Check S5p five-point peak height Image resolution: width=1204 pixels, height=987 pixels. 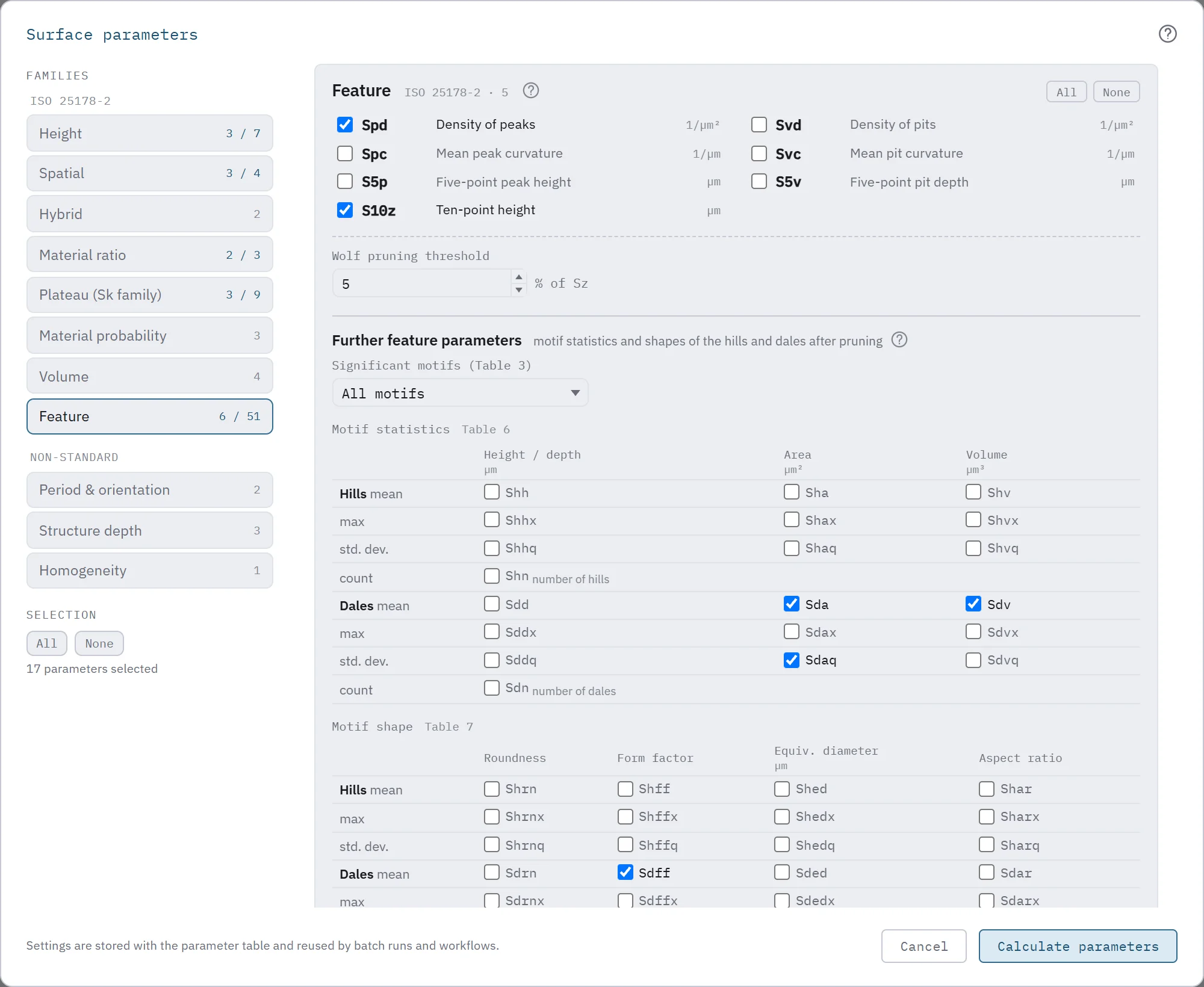345,181
